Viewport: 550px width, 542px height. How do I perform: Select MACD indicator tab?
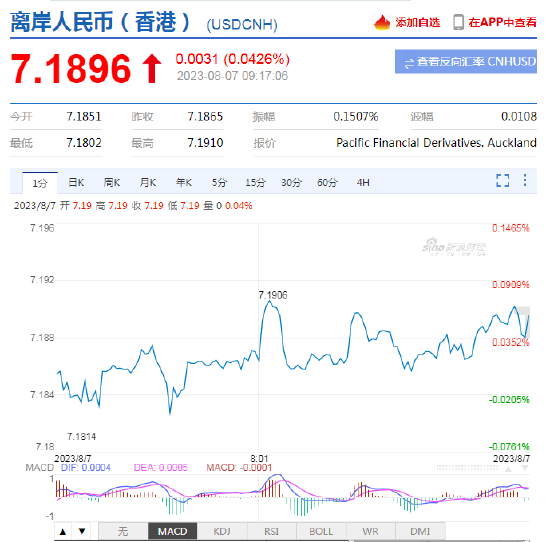(172, 531)
